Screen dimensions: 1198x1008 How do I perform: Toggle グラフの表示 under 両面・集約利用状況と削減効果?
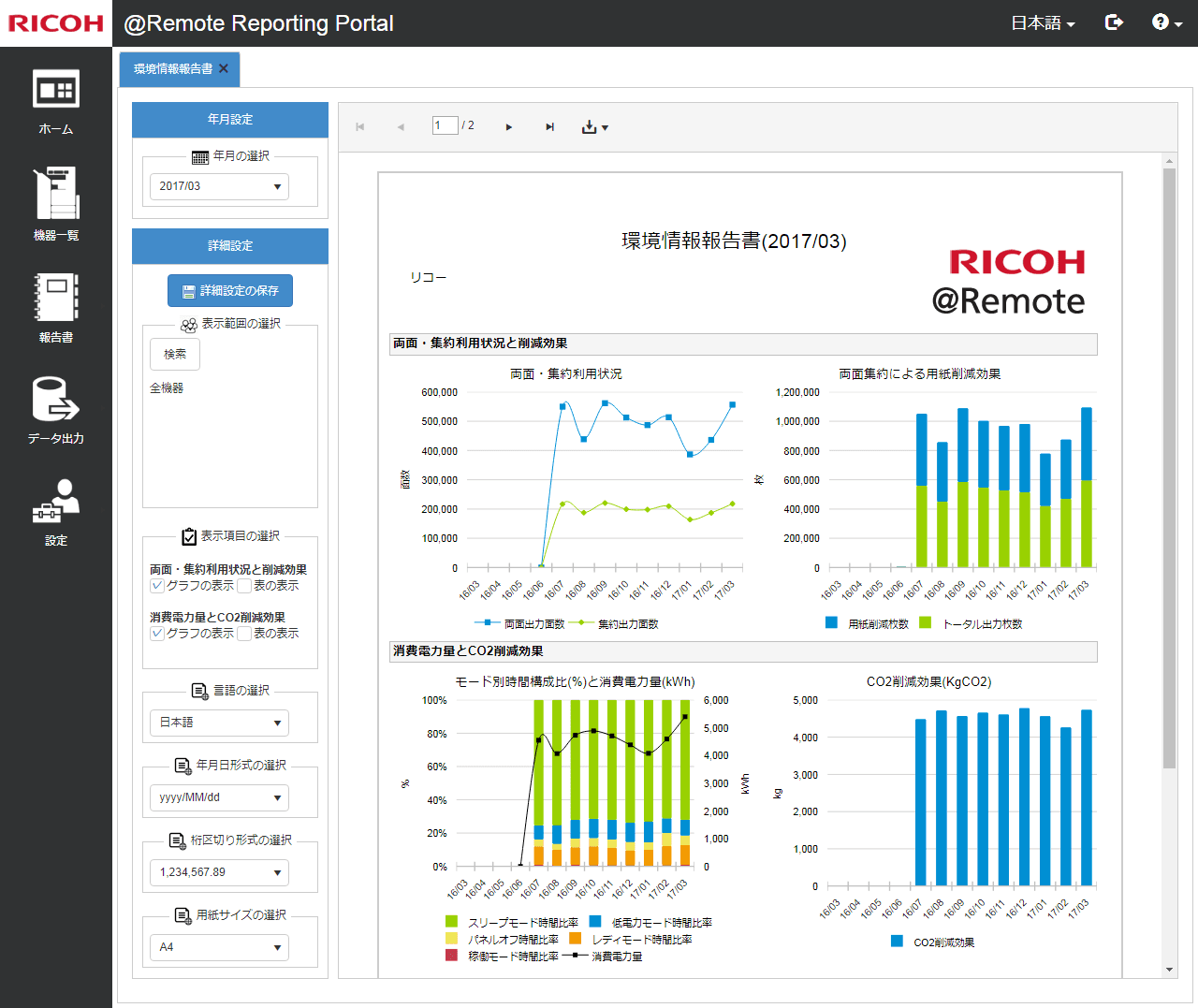point(157,586)
